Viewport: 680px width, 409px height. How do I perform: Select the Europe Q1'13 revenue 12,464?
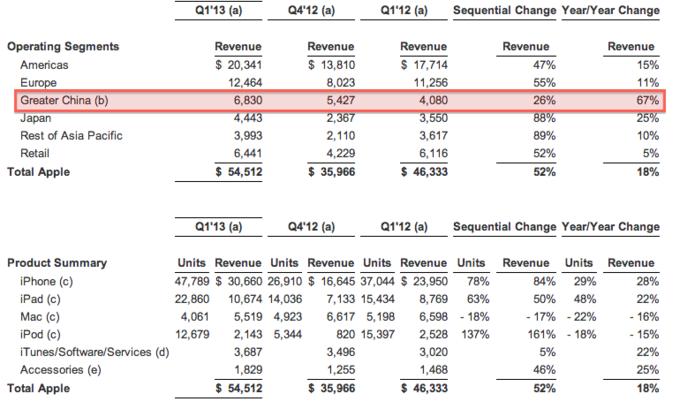click(x=245, y=83)
